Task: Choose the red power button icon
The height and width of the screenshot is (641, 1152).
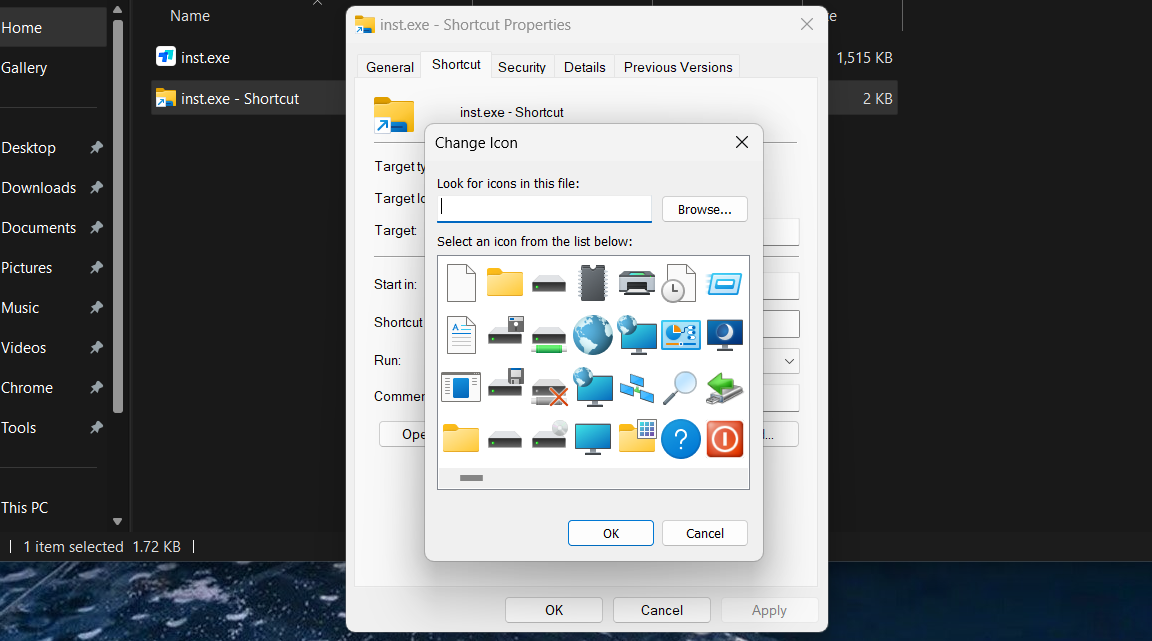Action: click(x=725, y=439)
